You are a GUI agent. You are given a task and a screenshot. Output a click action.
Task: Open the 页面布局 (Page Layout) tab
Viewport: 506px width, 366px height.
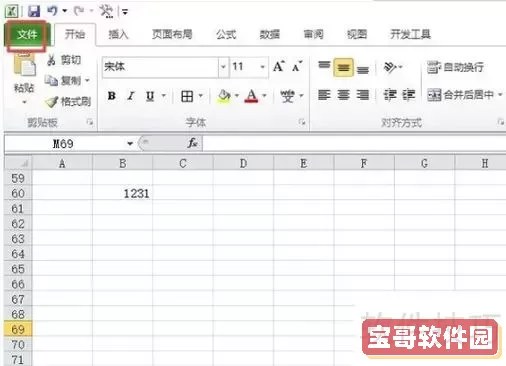172,34
